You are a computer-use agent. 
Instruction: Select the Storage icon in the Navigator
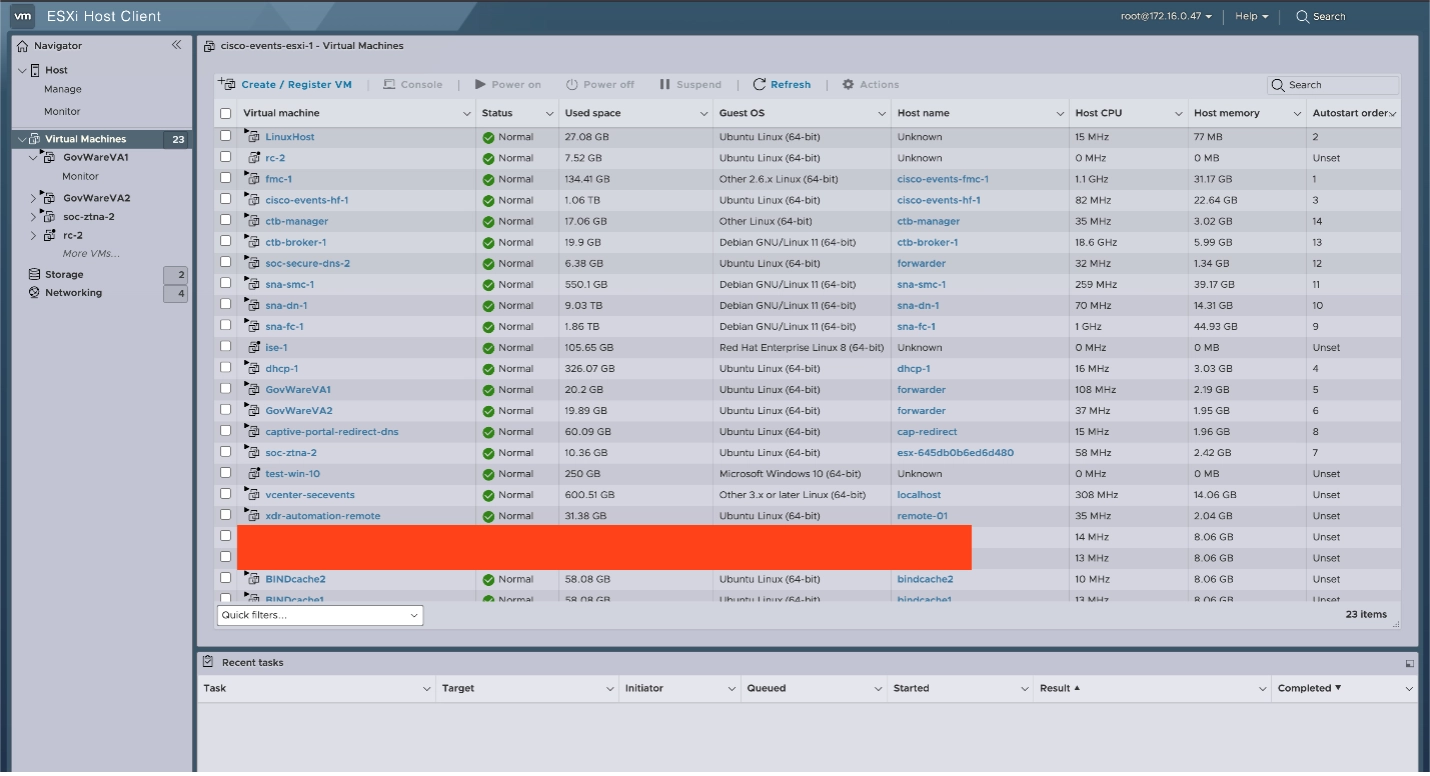(x=33, y=274)
